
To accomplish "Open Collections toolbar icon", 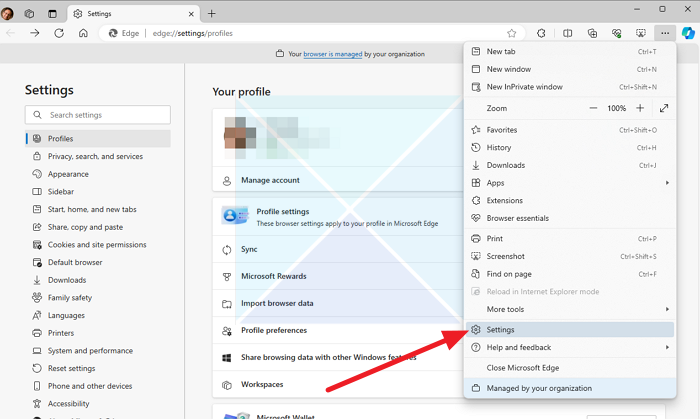I will [592, 33].
